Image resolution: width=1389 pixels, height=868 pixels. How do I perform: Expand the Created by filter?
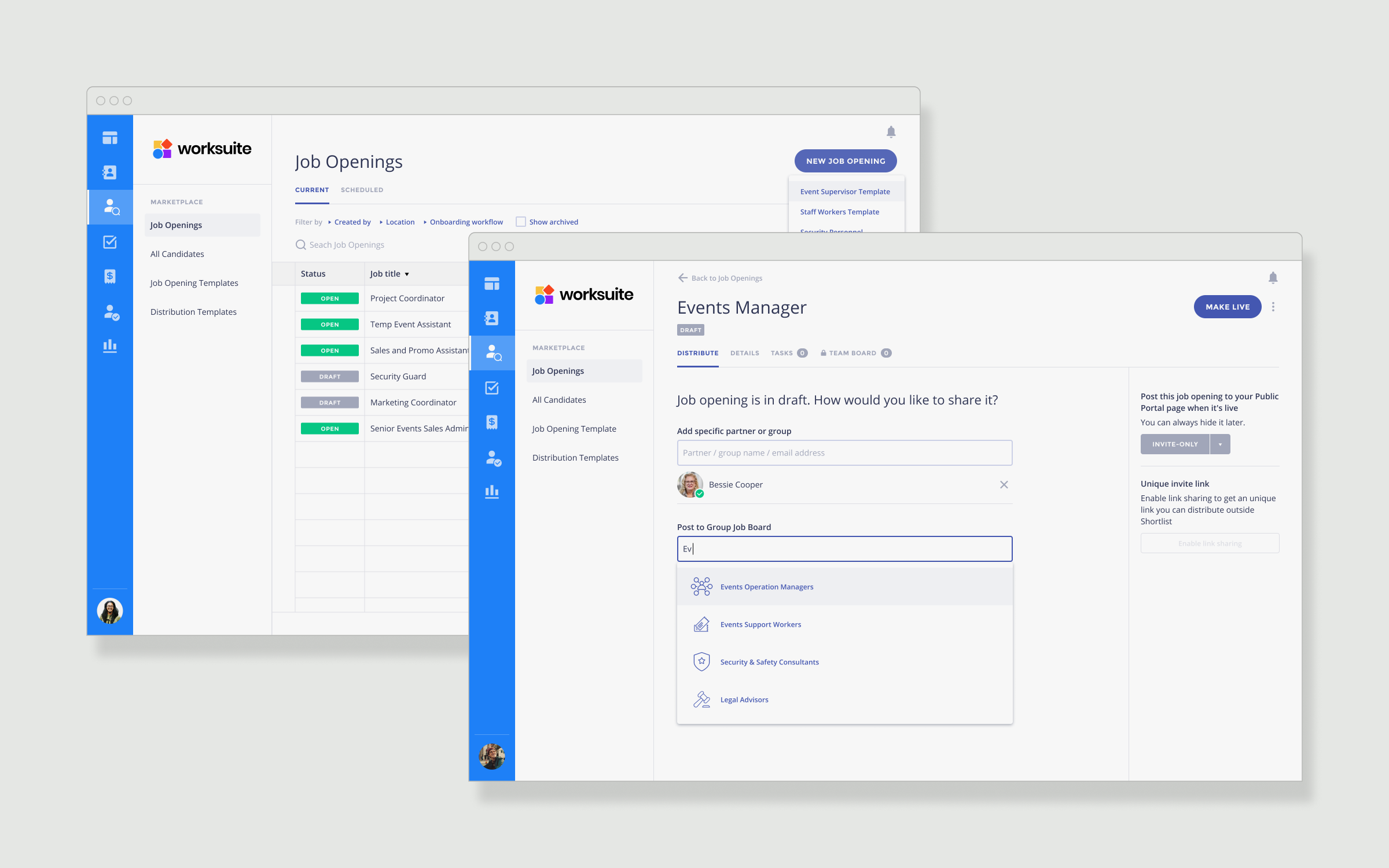[352, 222]
